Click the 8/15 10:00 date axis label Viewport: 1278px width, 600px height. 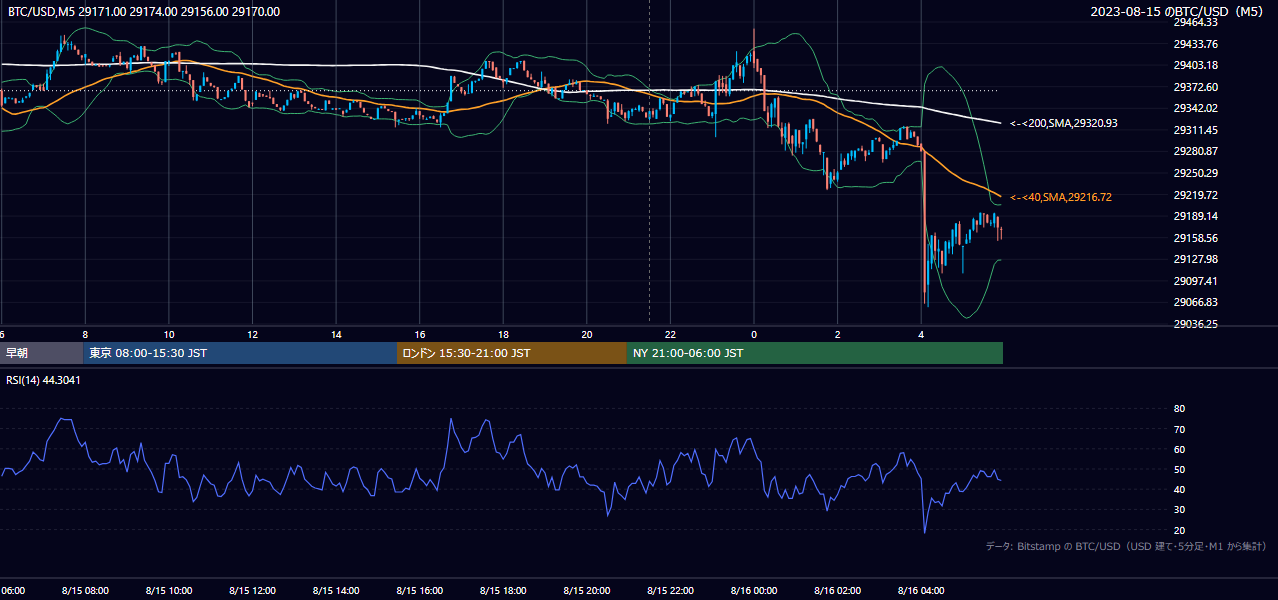click(169, 590)
